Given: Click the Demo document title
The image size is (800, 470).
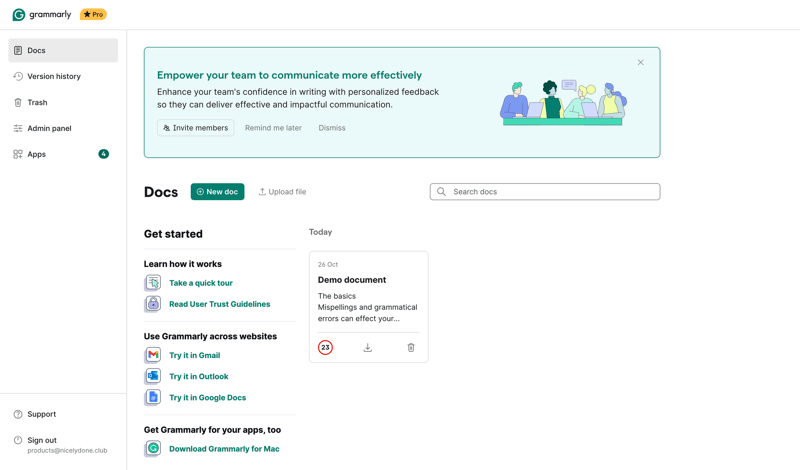Looking at the screenshot, I should click(x=352, y=280).
